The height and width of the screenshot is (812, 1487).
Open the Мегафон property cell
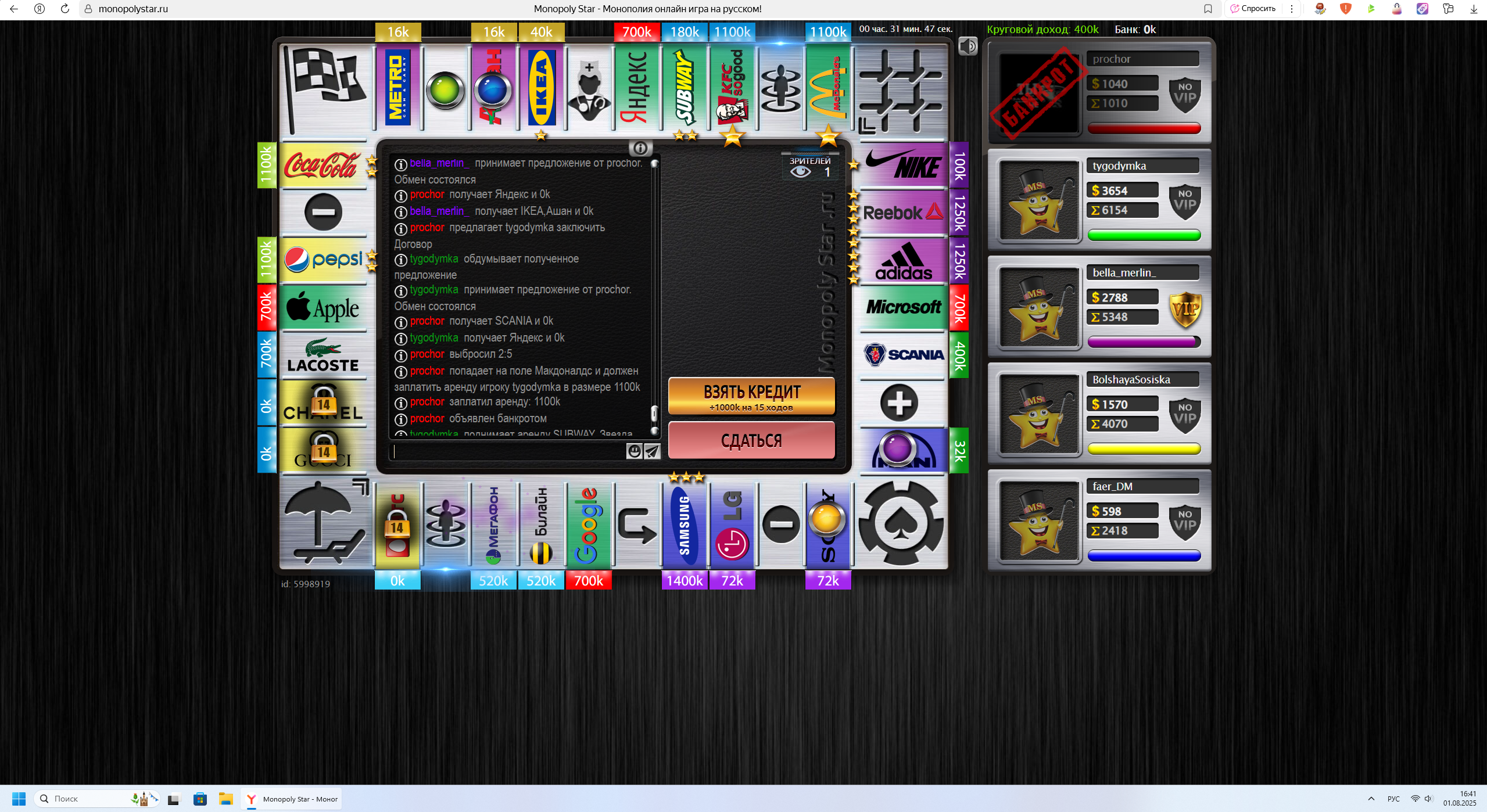click(x=493, y=525)
